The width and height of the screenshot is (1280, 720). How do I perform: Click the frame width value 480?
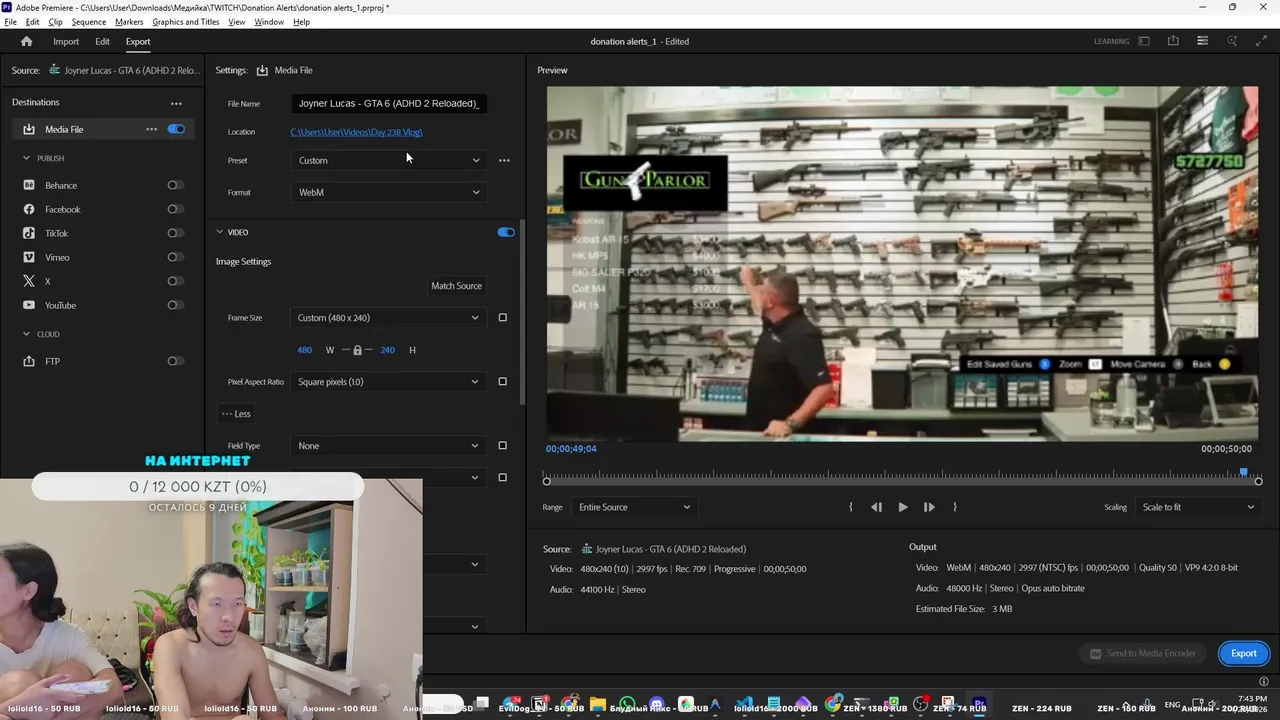tap(305, 350)
